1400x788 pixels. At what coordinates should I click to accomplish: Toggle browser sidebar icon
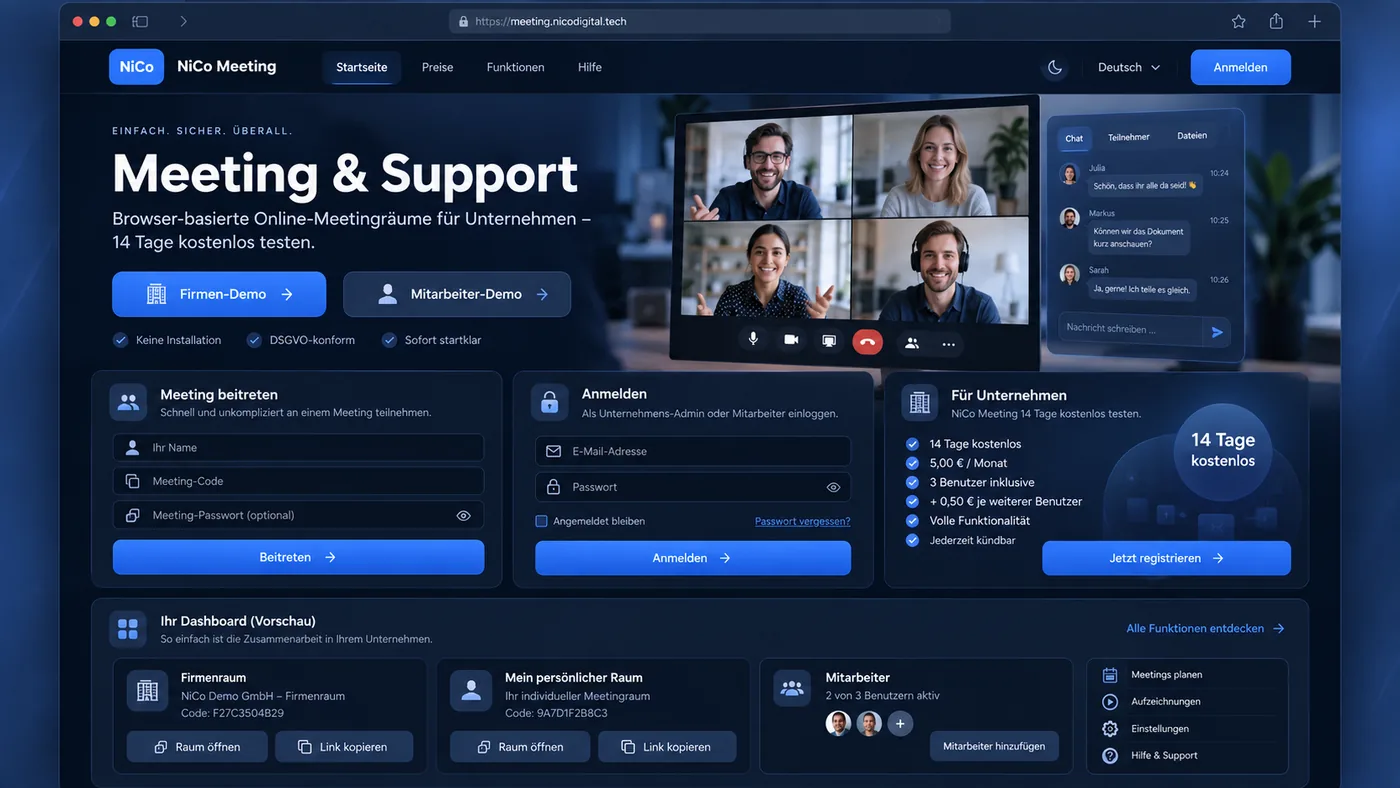[140, 21]
